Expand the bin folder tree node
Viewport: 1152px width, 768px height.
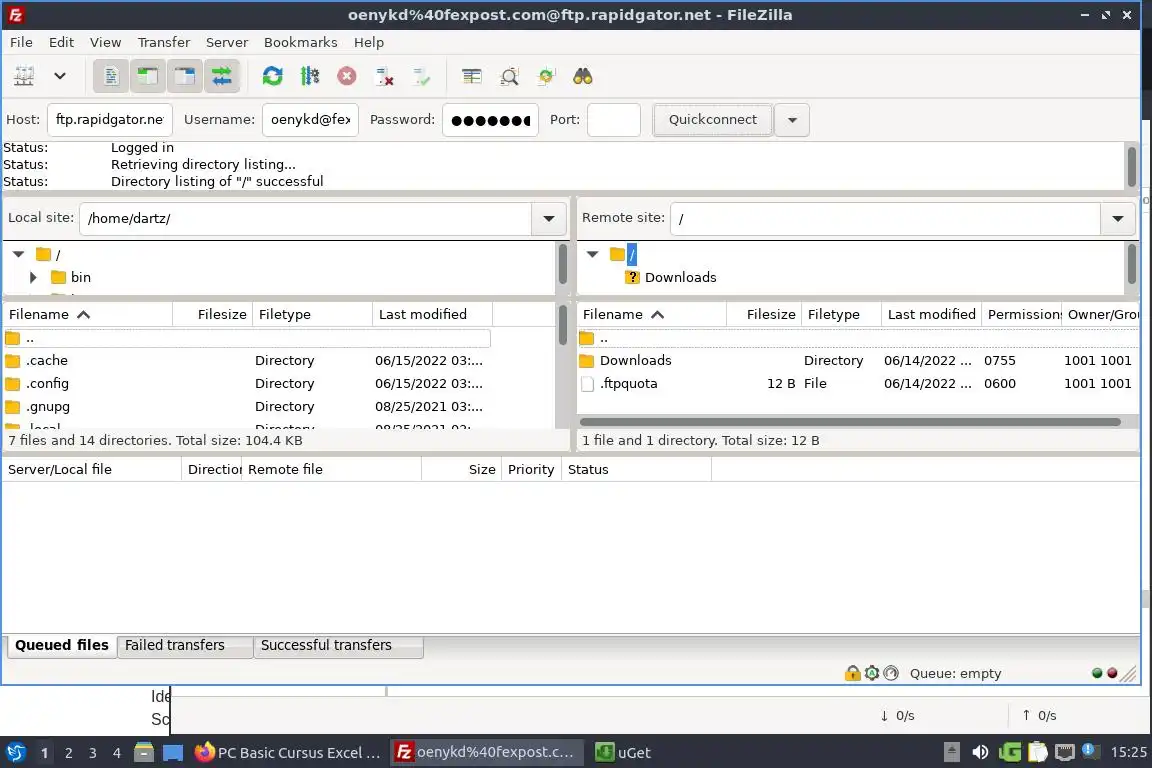coord(33,277)
